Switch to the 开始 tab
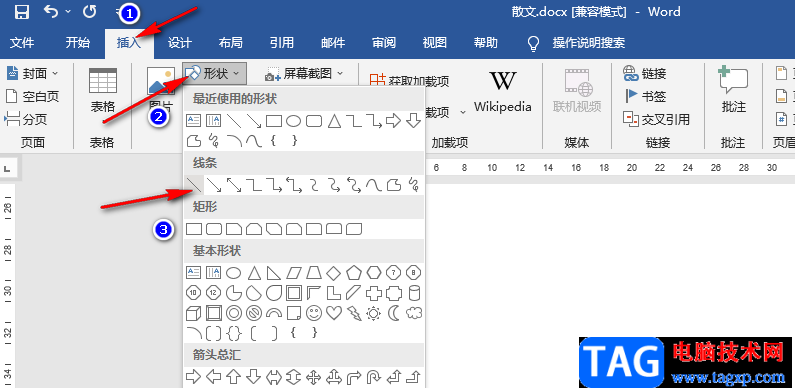The width and height of the screenshot is (795, 388). click(x=78, y=43)
